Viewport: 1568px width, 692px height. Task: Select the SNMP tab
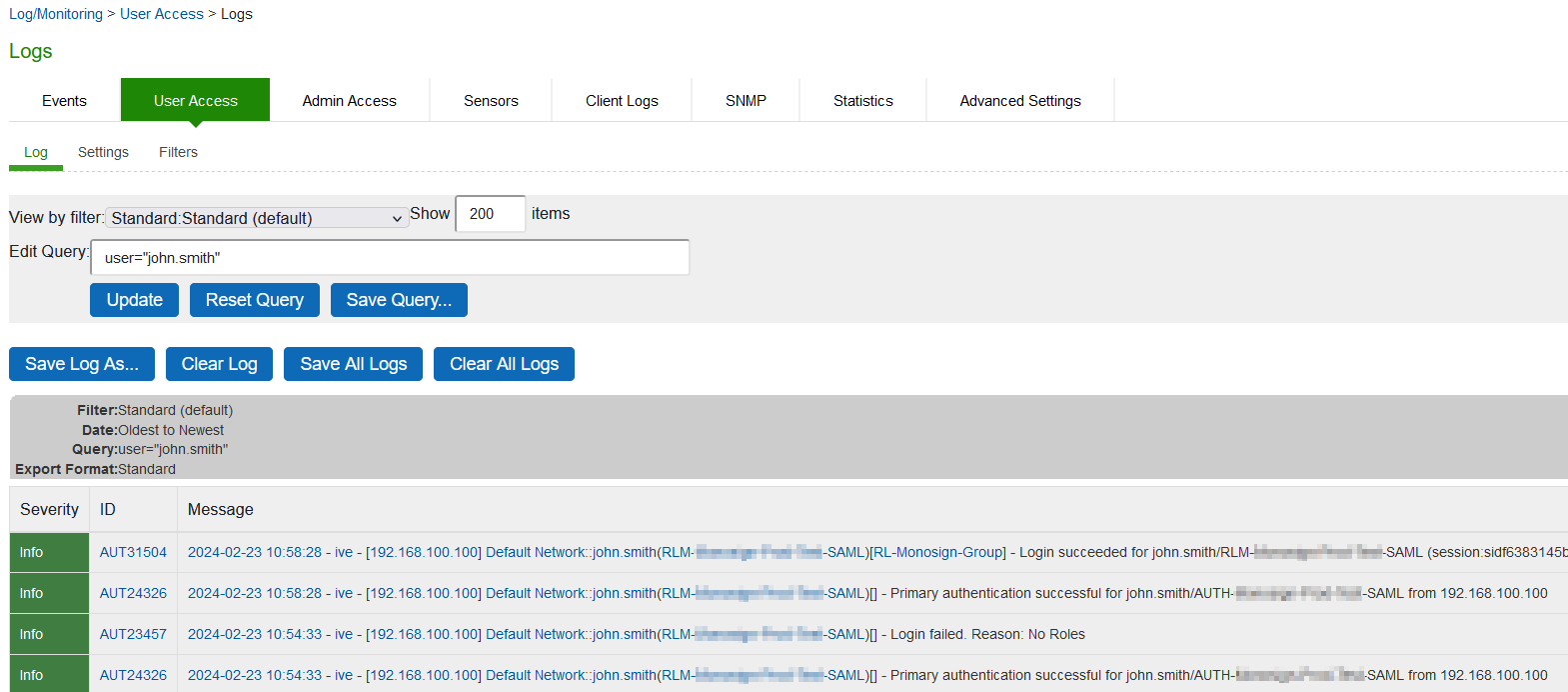point(746,101)
